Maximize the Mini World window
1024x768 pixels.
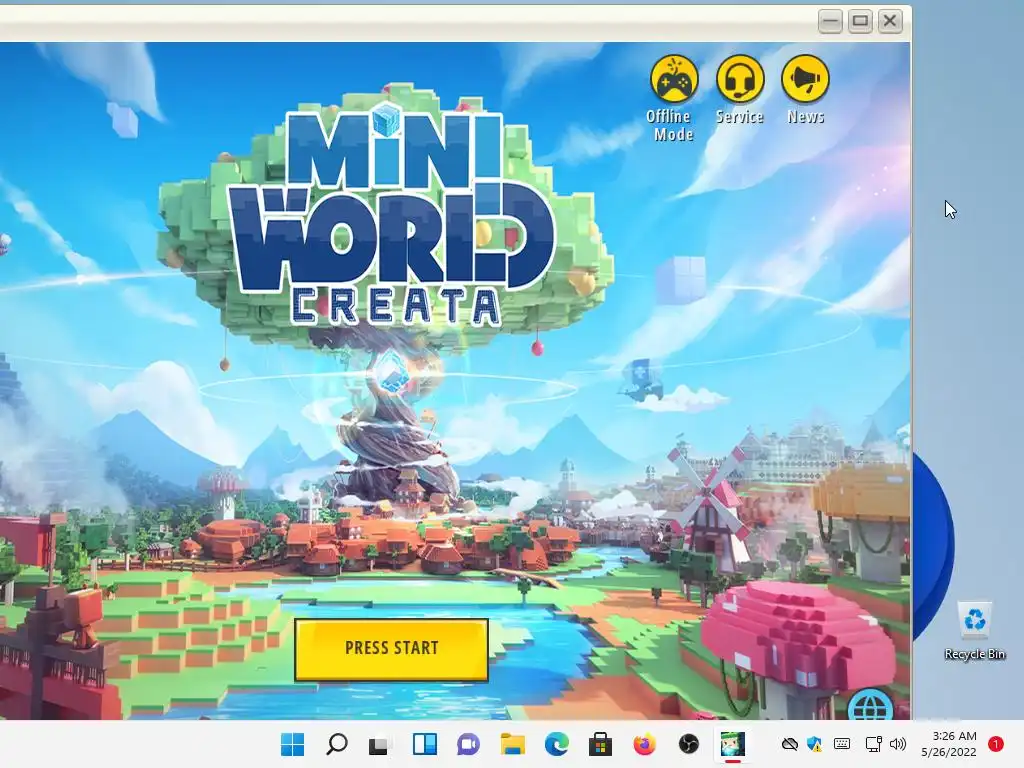point(860,21)
